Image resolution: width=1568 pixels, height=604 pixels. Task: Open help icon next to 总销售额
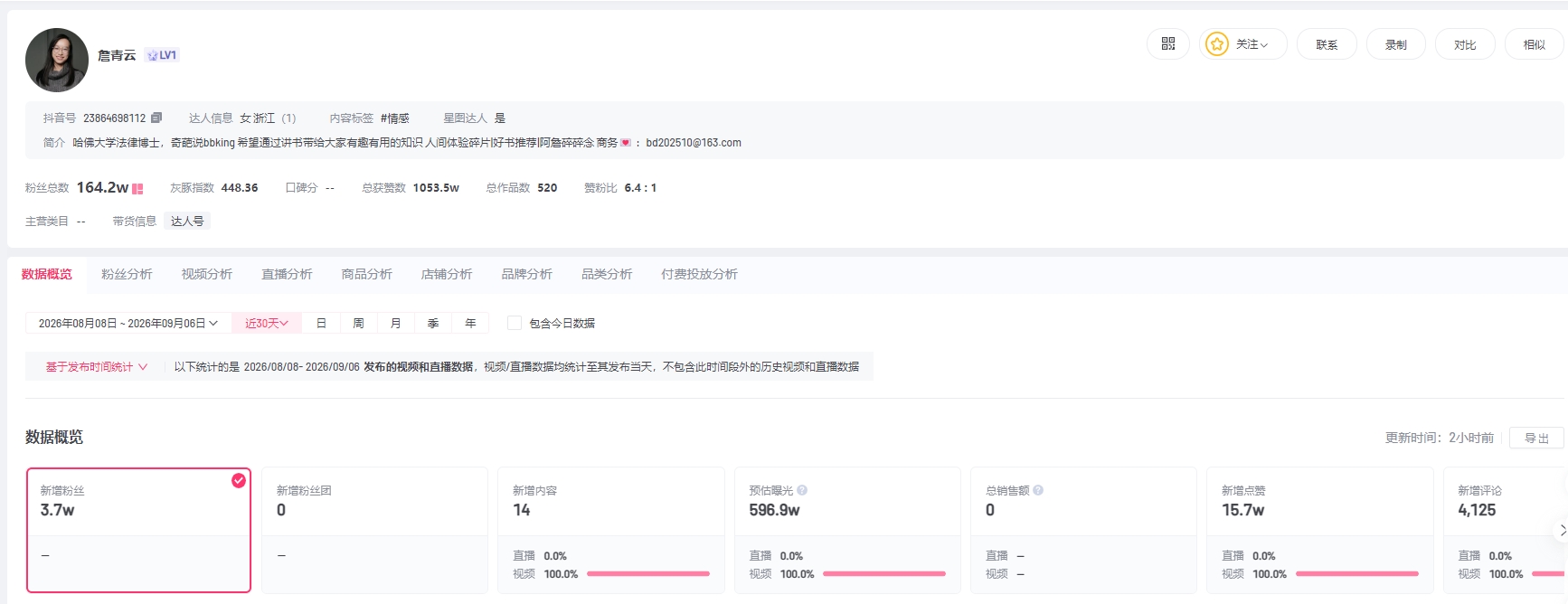pyautogui.click(x=1038, y=490)
